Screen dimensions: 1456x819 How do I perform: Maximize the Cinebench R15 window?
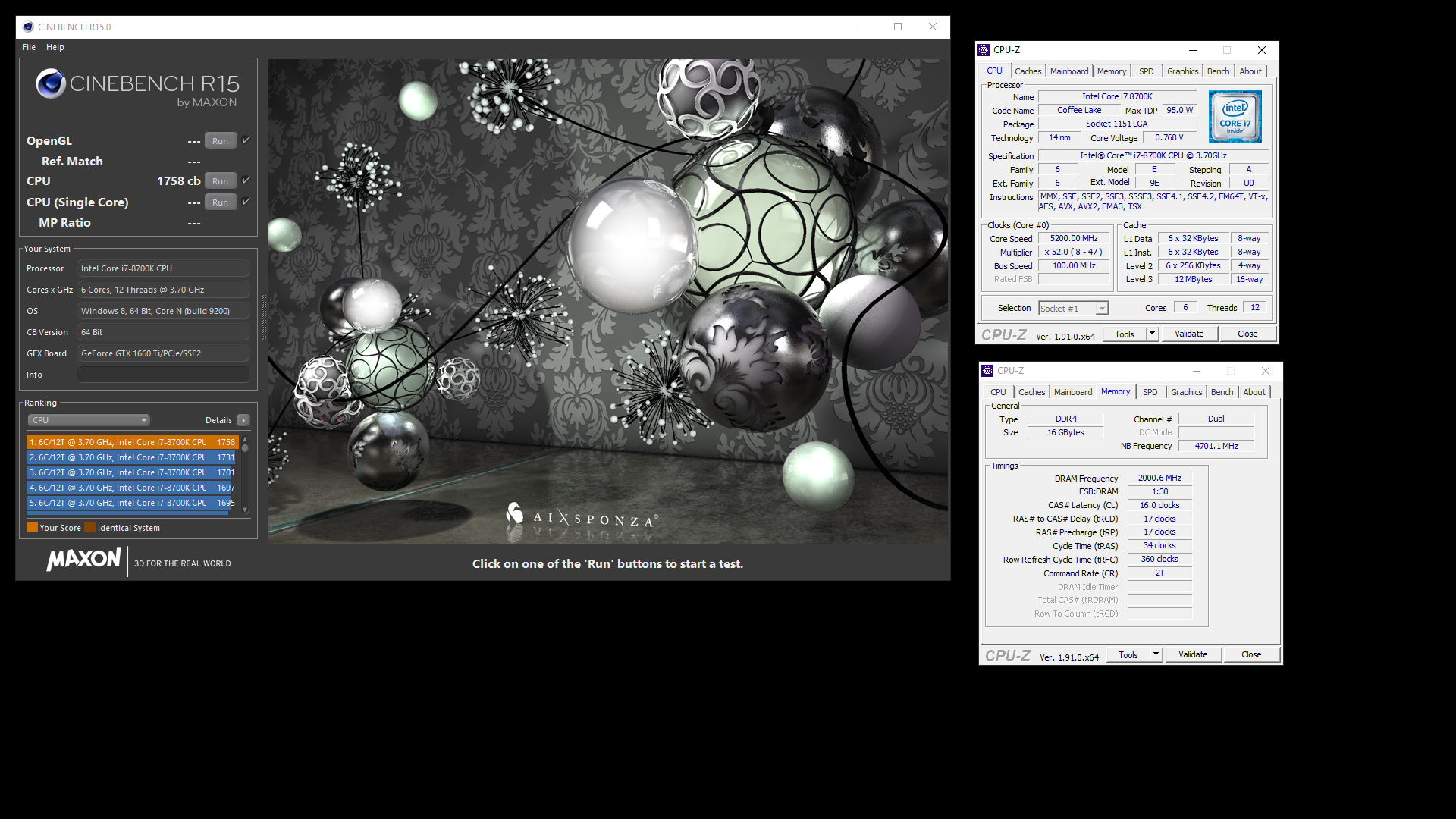pyautogui.click(x=898, y=27)
